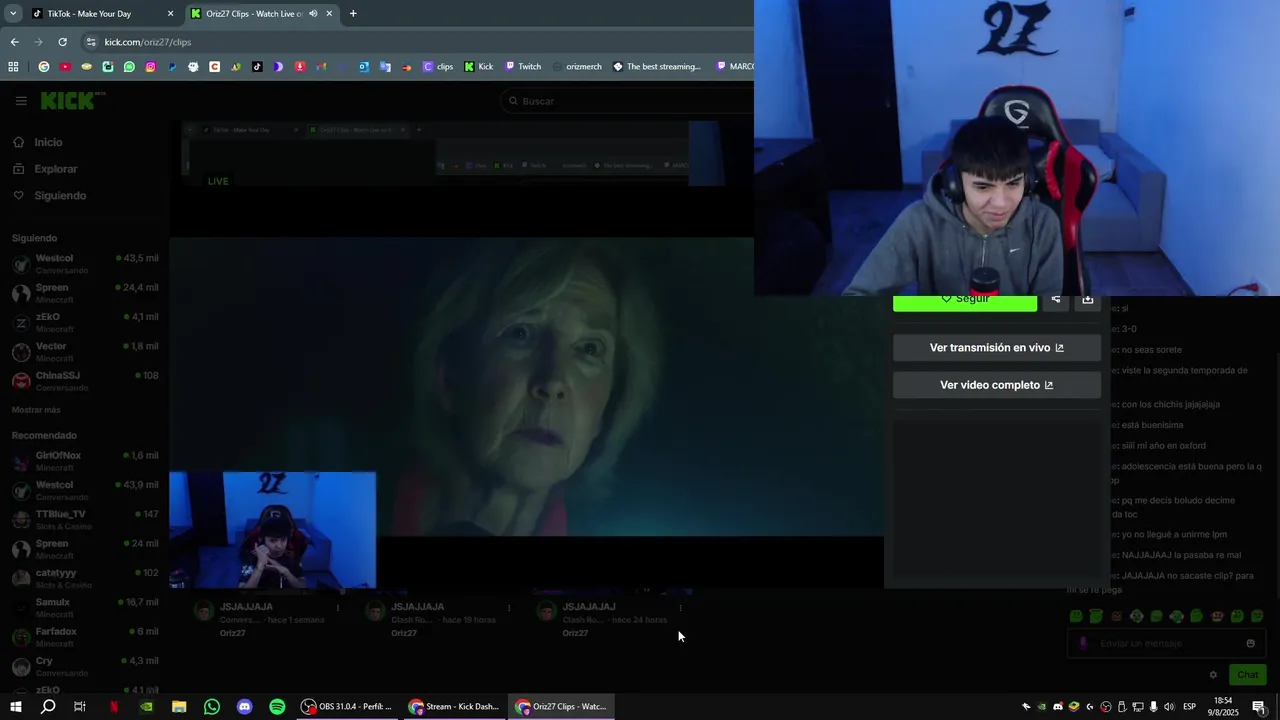Screen dimensions: 1280x720
Task: View site information icon in address bar
Action: 91,42
